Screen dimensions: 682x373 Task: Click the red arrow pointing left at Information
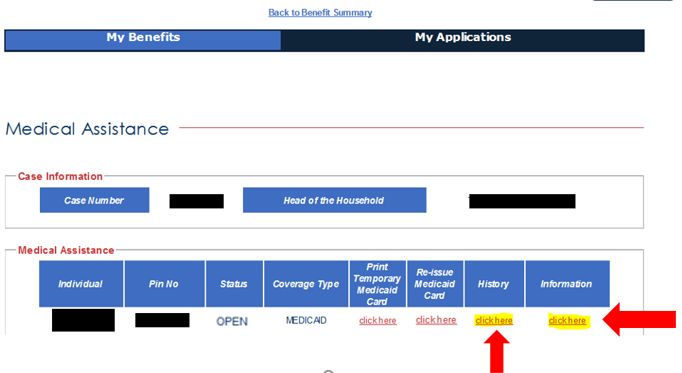[639, 320]
